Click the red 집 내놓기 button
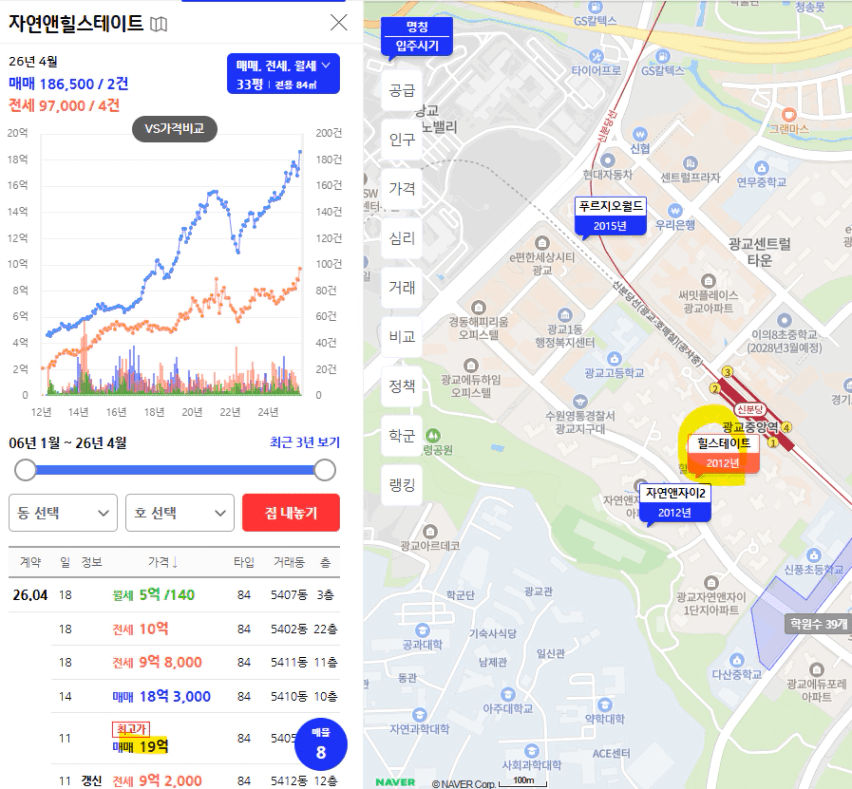Image resolution: width=852 pixels, height=789 pixels. (291, 512)
